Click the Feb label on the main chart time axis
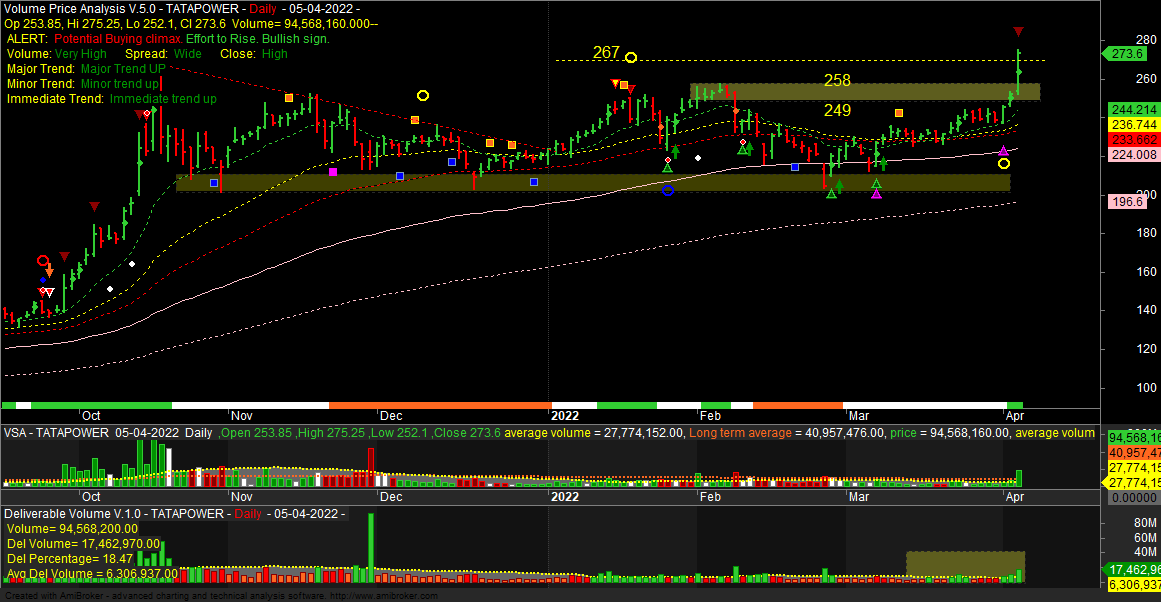The height and width of the screenshot is (602, 1161). 710,416
